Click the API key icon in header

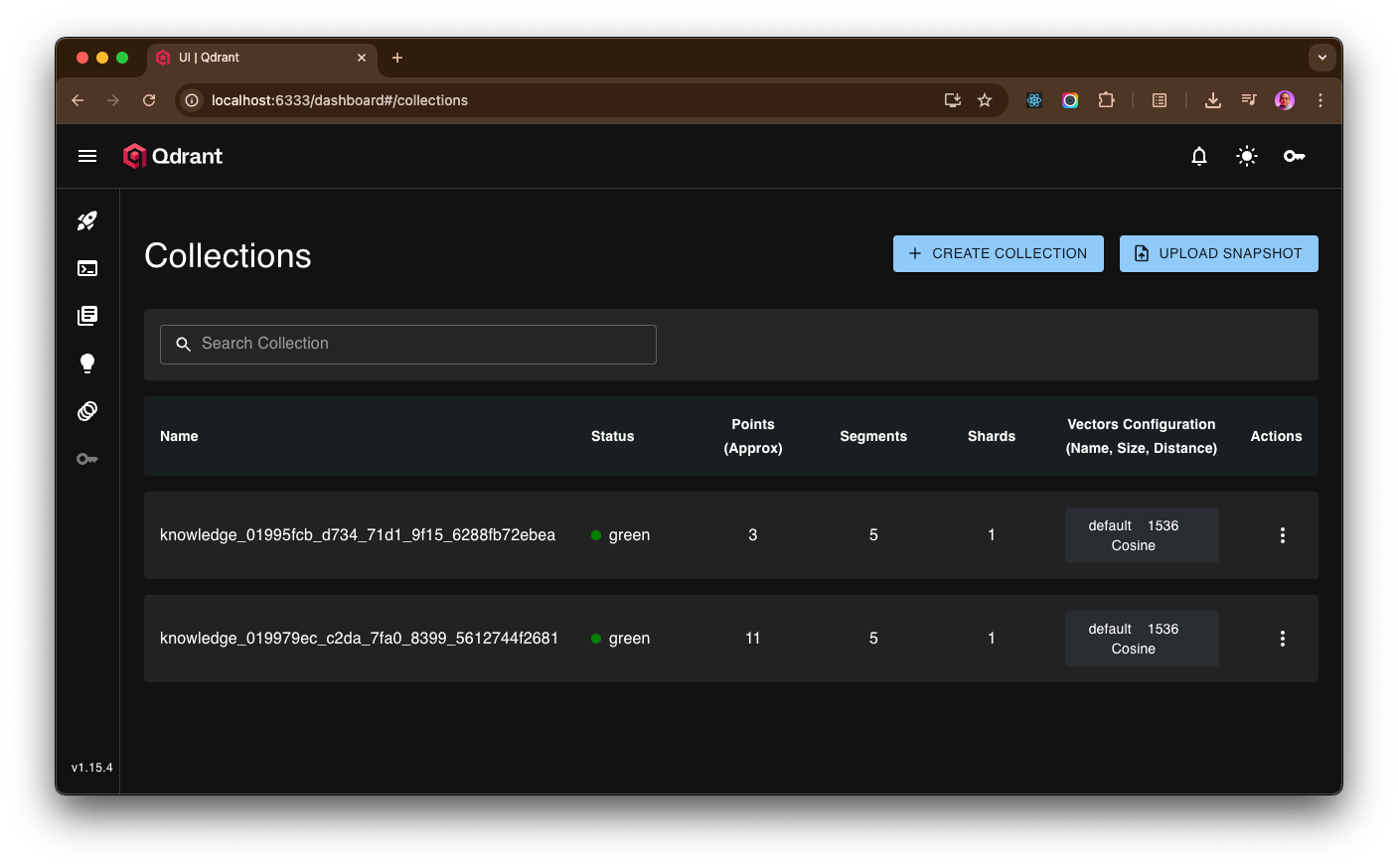[1294, 156]
